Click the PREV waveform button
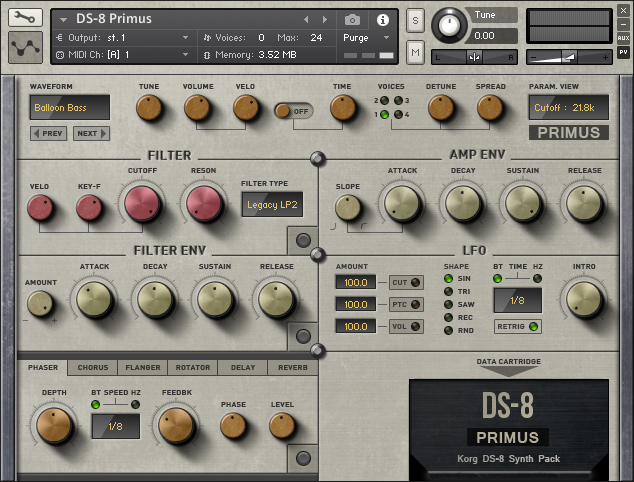This screenshot has height=482, width=634. 49,133
